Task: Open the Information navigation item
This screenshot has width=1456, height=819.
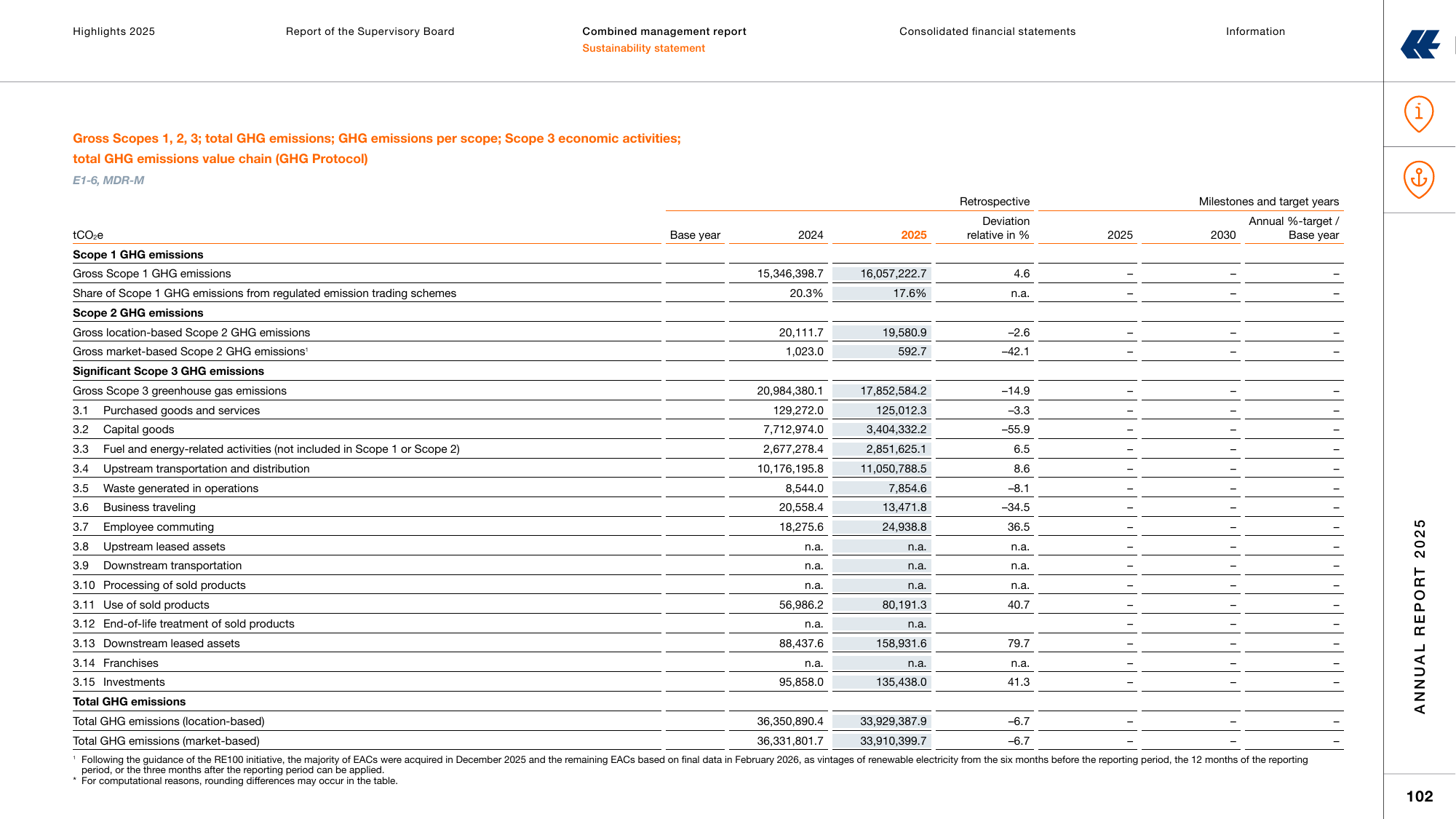Action: tap(1255, 31)
